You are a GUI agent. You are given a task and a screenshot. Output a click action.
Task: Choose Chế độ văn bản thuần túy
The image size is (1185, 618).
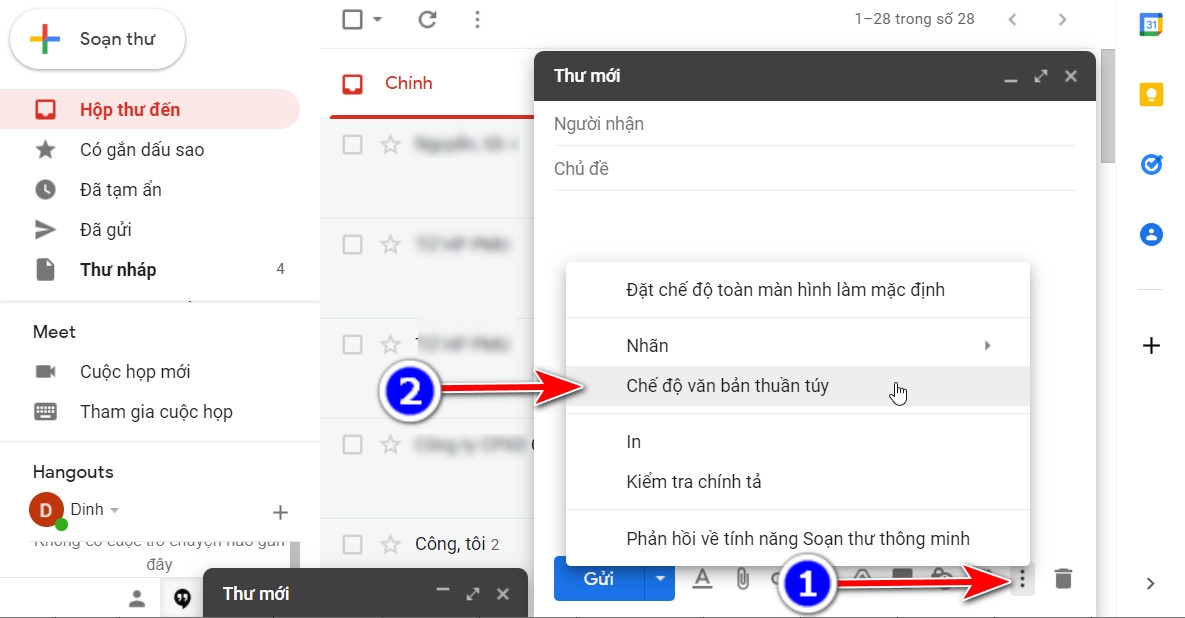[x=798, y=386]
